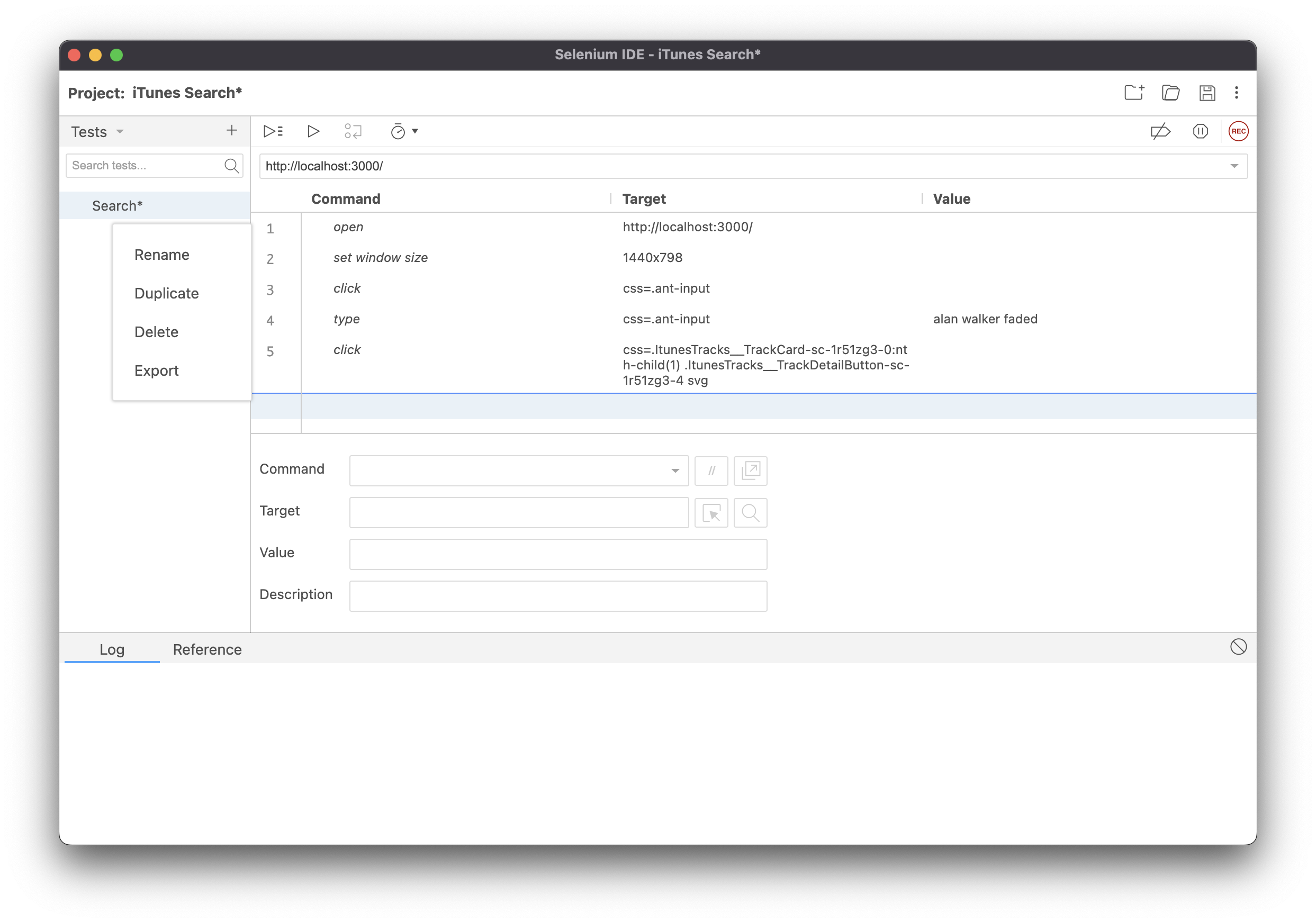Select row 5 click command
This screenshot has height=923, width=1316.
753,365
